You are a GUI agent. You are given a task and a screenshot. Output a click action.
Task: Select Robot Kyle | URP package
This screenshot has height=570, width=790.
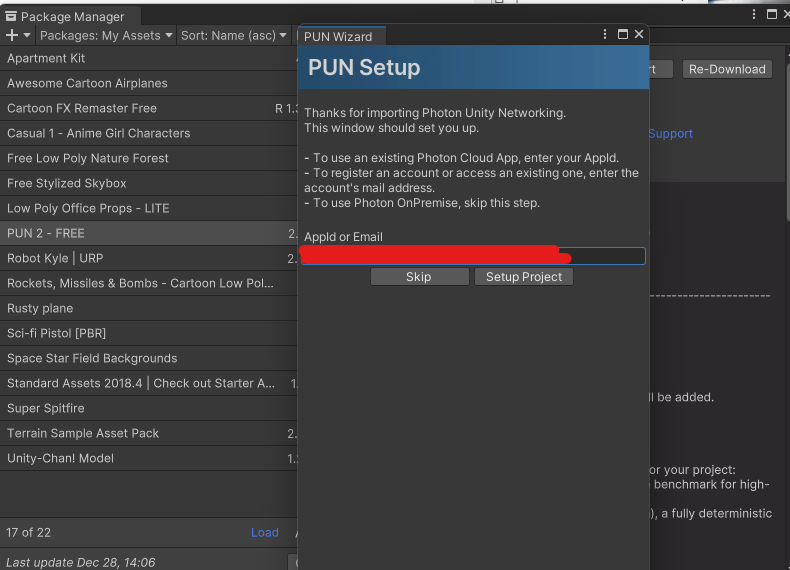(x=149, y=258)
